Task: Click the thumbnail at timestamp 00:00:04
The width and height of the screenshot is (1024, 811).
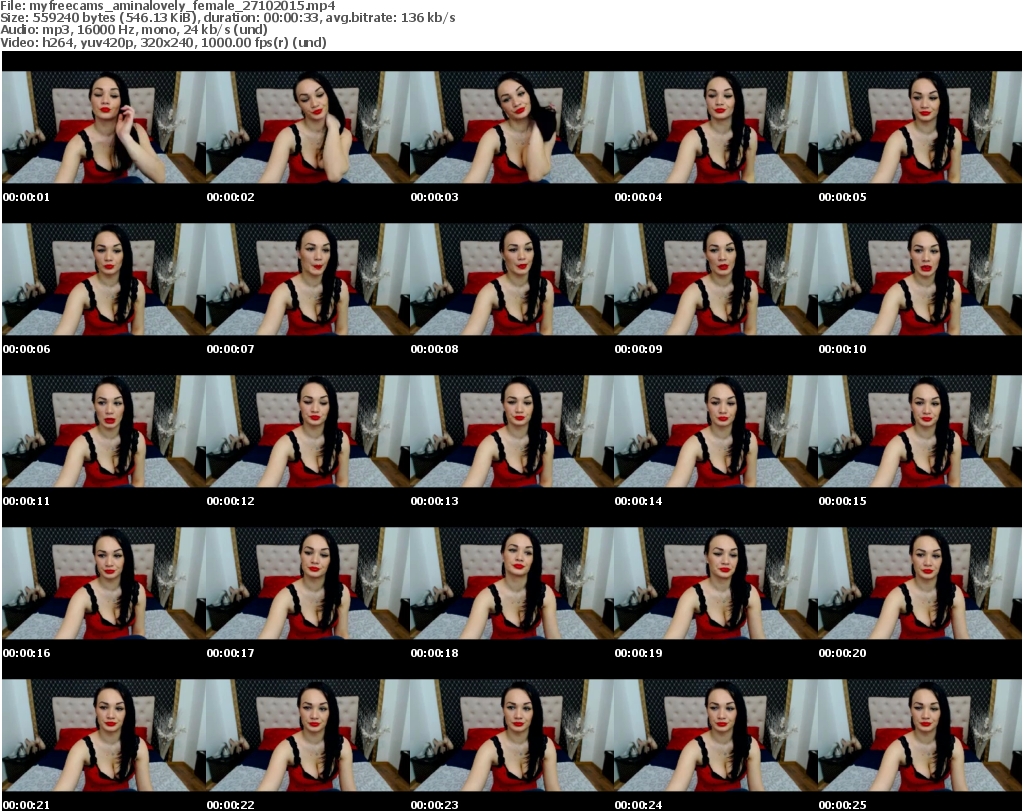Action: pyautogui.click(x=716, y=127)
